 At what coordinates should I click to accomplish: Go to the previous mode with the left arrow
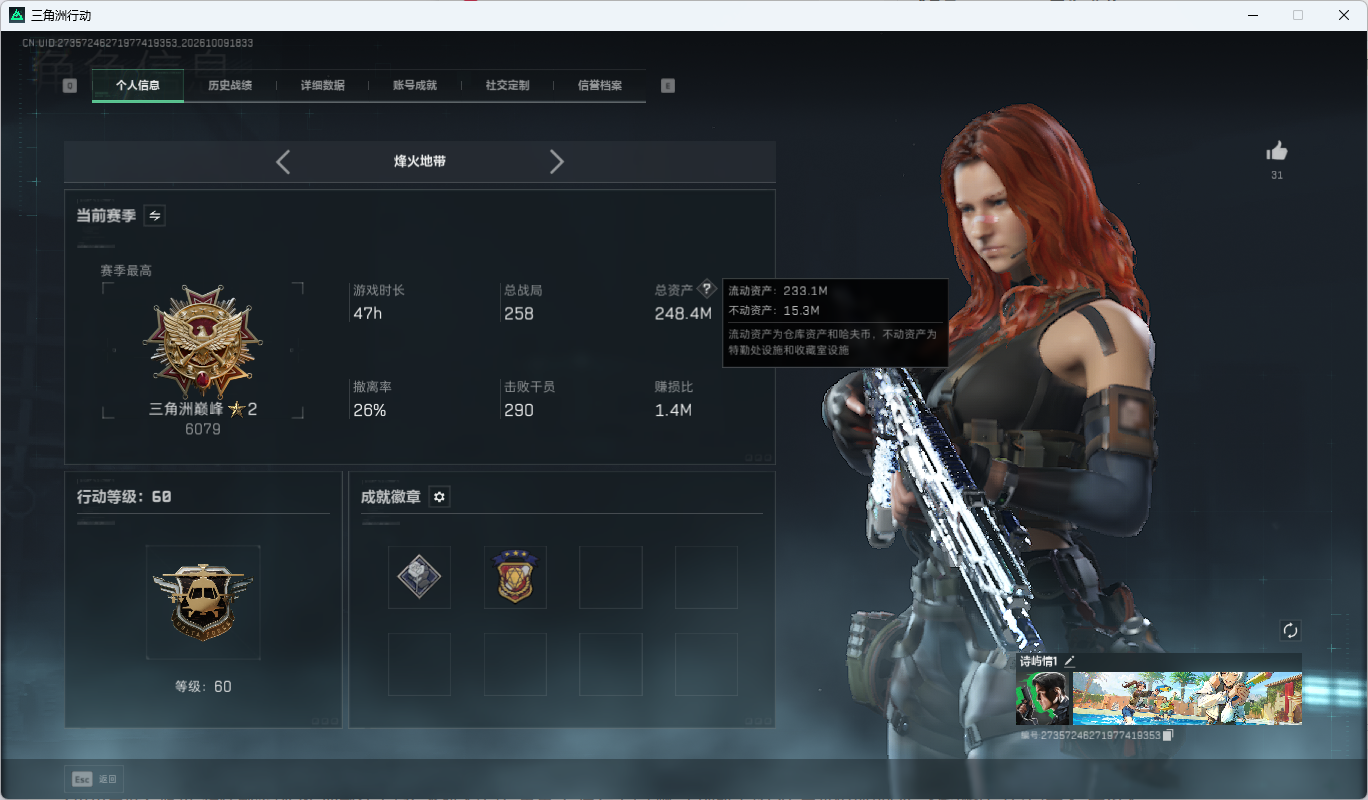pyautogui.click(x=283, y=162)
